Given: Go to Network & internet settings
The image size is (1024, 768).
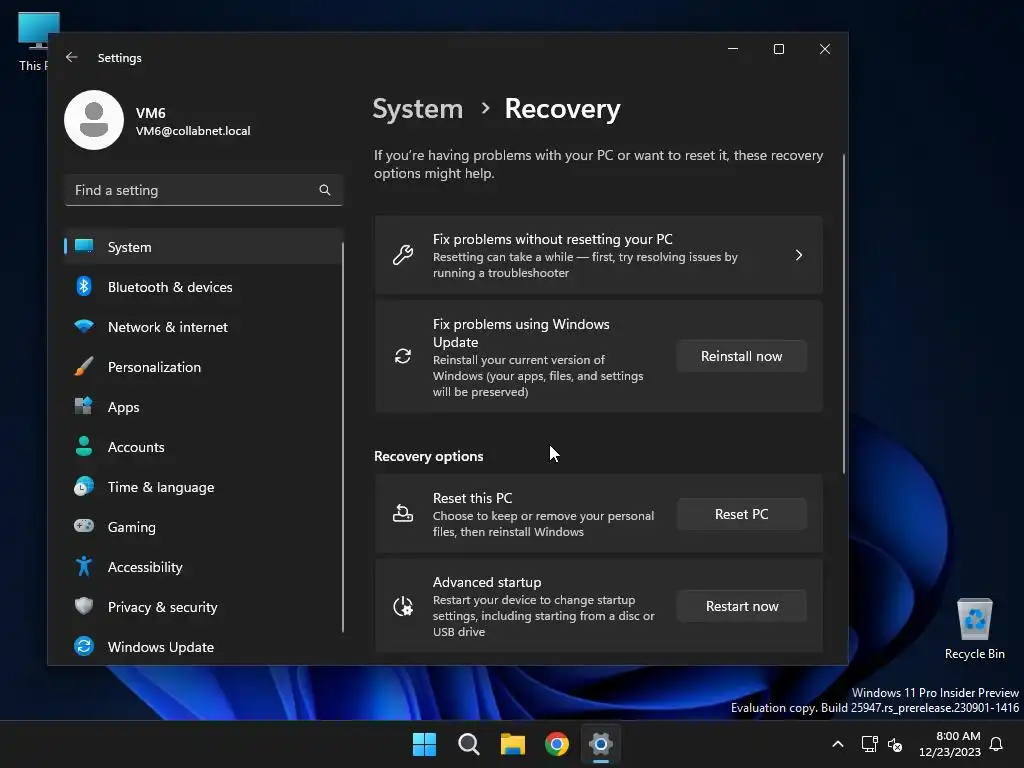Looking at the screenshot, I should pos(203,327).
